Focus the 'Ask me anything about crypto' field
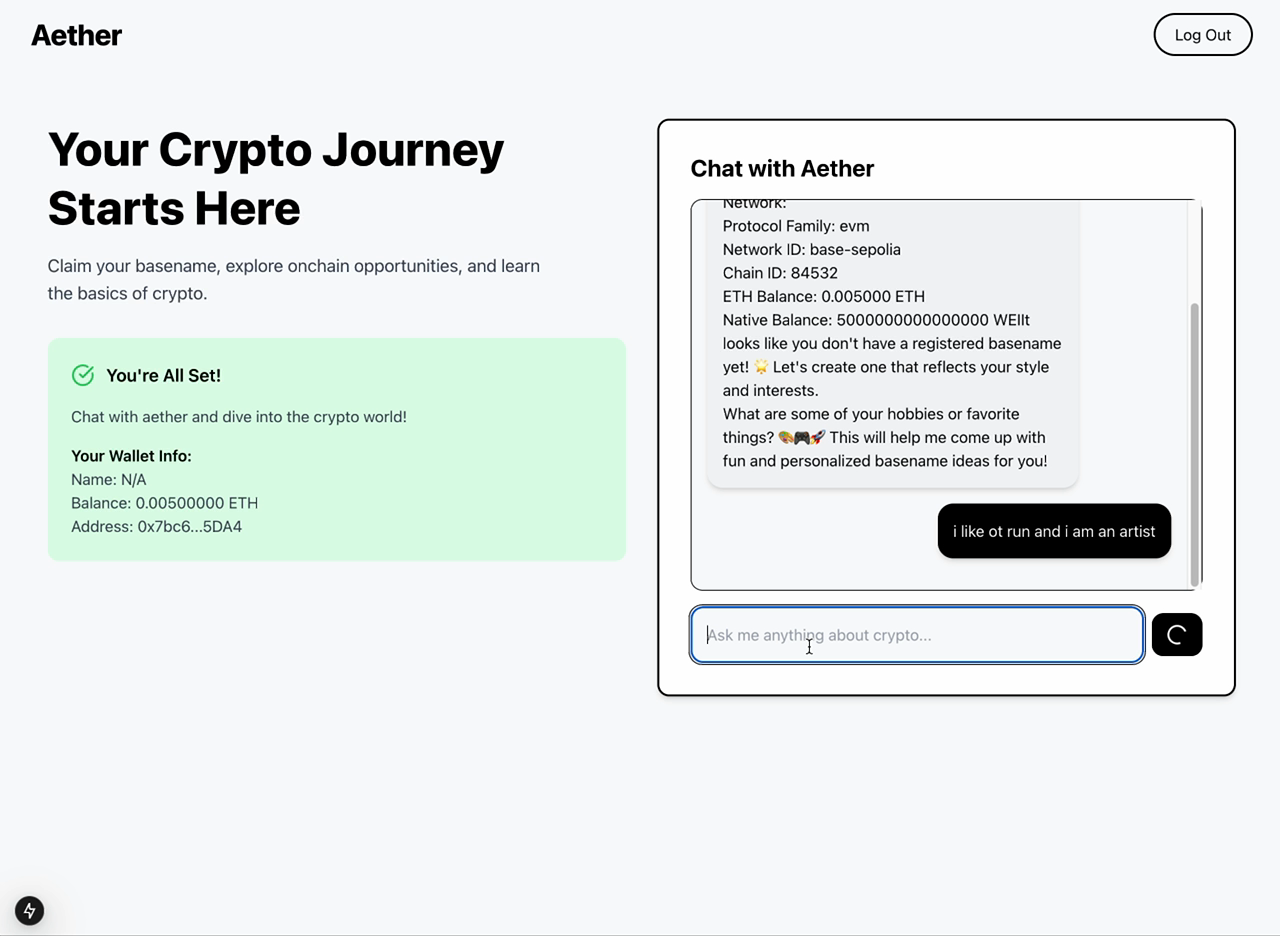The width and height of the screenshot is (1280, 936). [x=917, y=635]
